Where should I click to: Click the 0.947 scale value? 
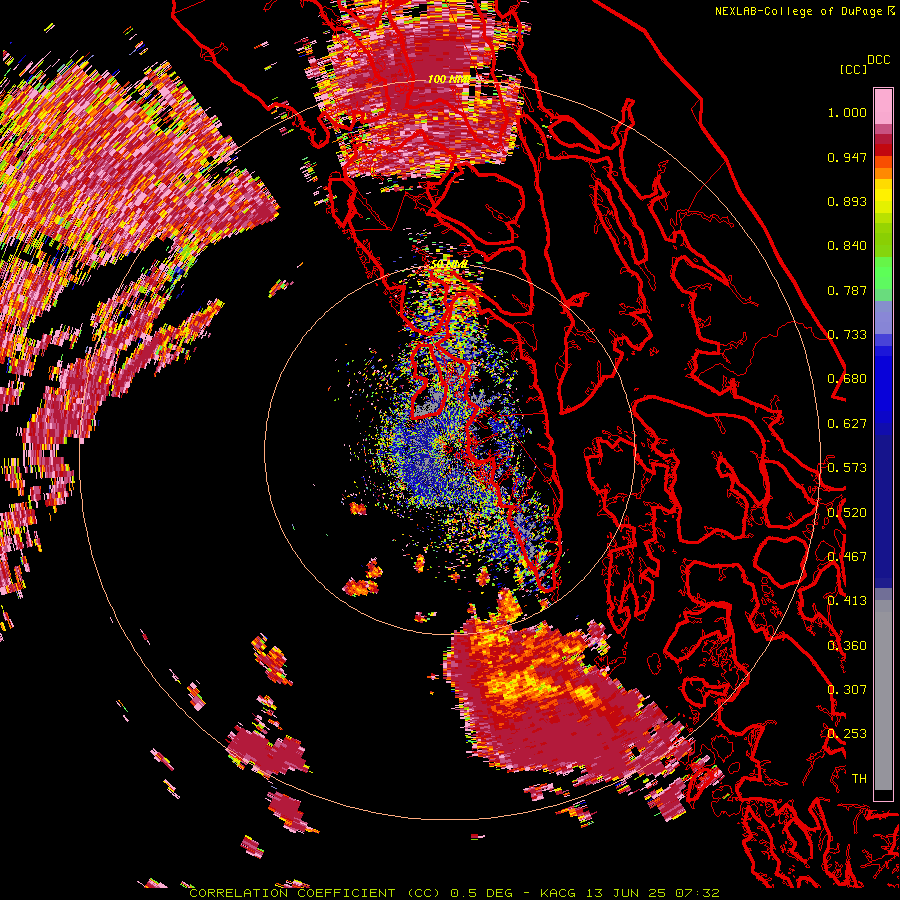click(x=847, y=157)
